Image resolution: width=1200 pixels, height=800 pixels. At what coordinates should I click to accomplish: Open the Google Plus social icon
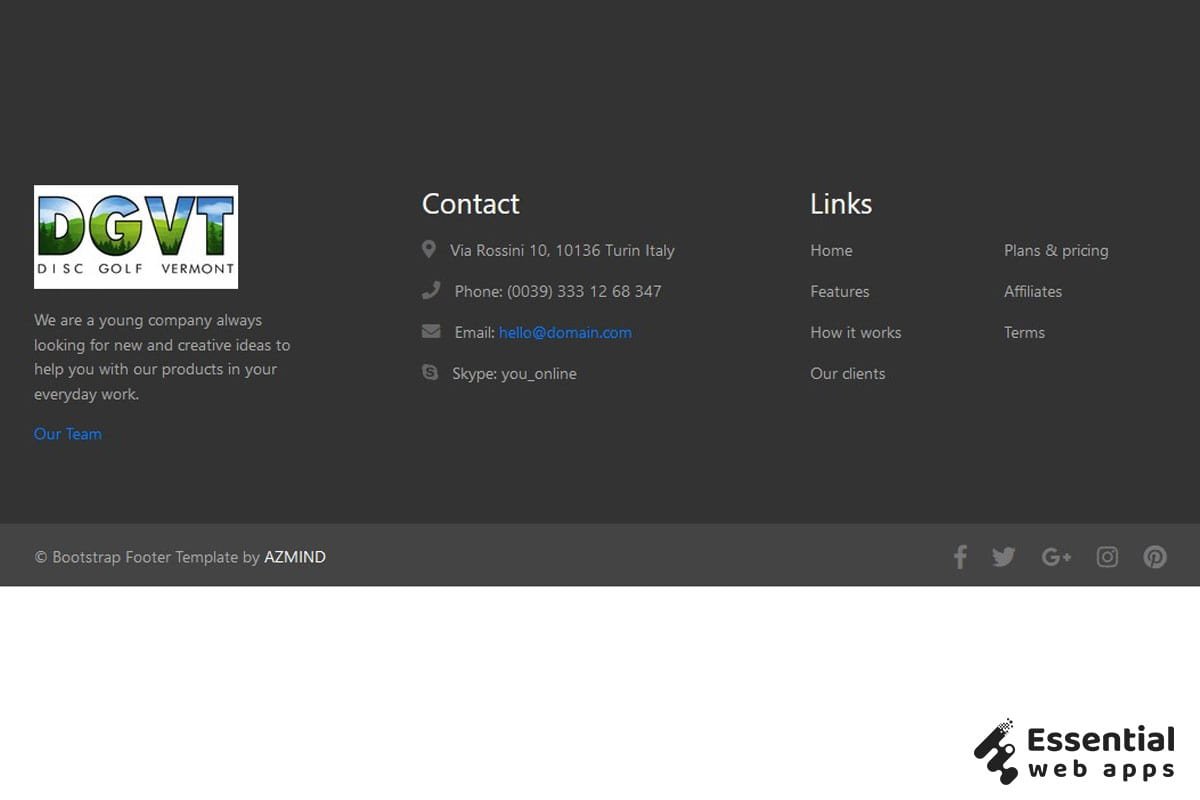pos(1056,557)
